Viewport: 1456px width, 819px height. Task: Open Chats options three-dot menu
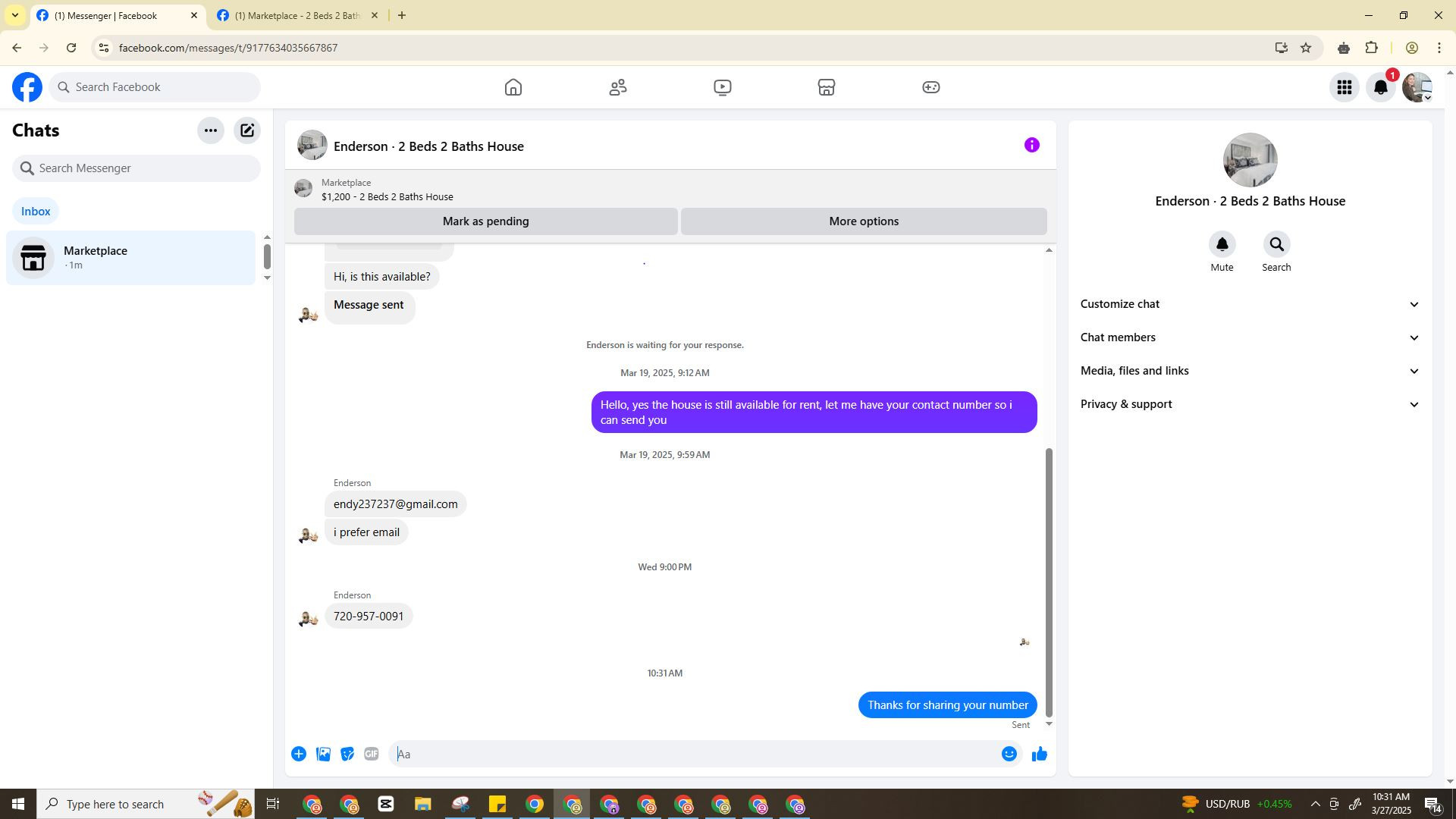pyautogui.click(x=211, y=130)
